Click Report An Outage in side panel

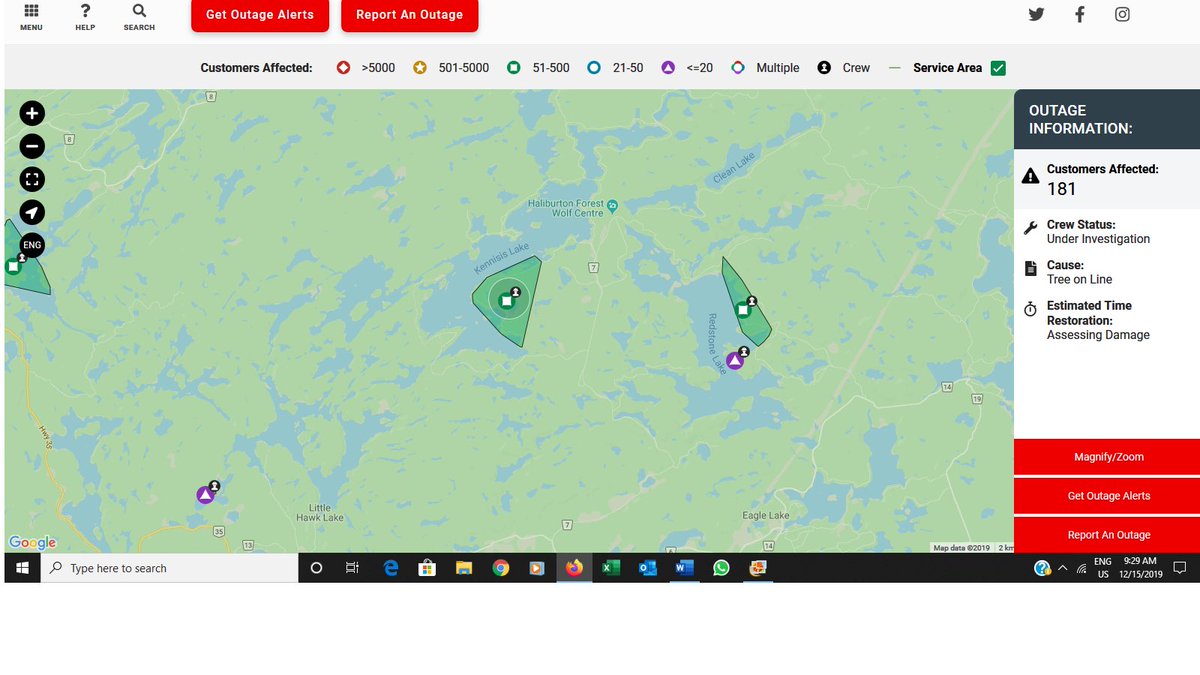coord(1108,535)
